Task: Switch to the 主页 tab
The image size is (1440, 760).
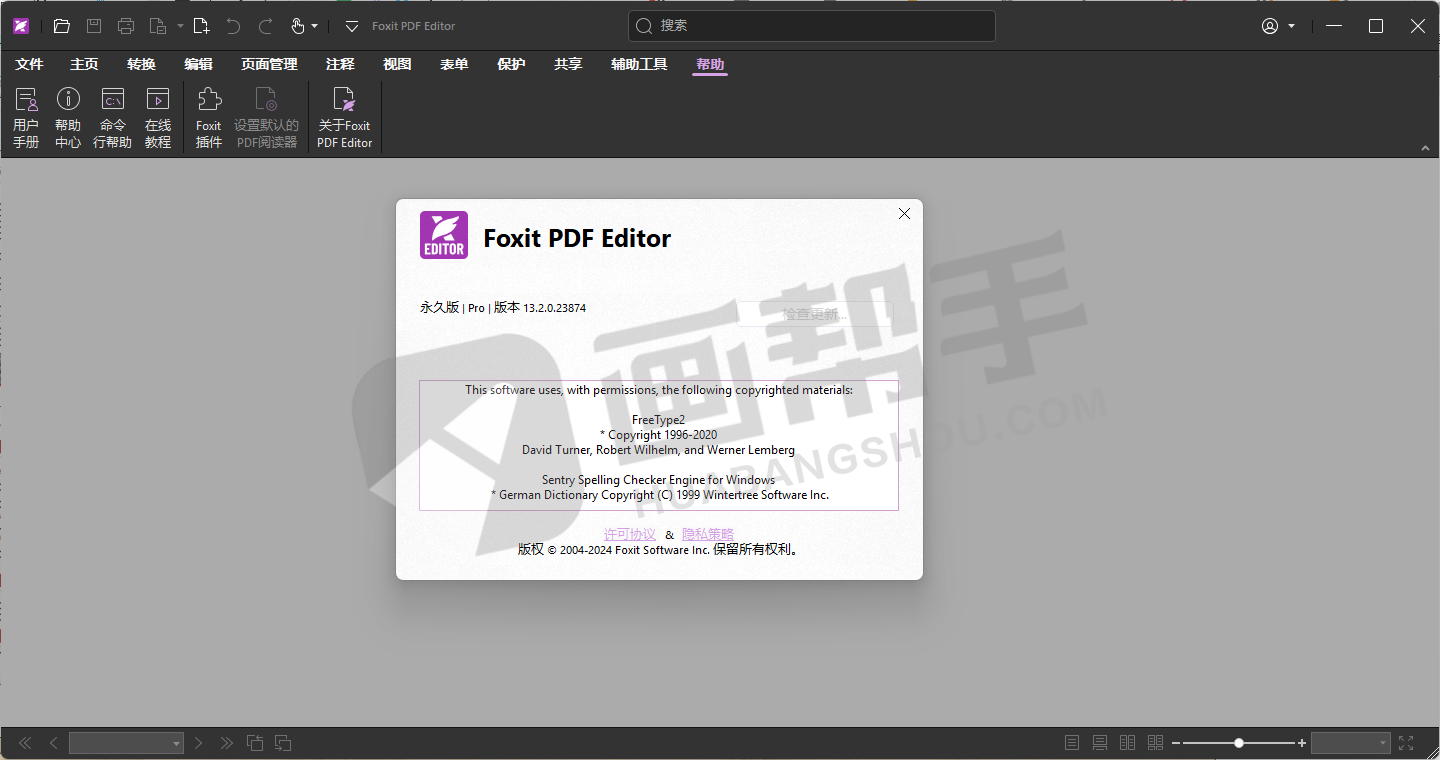Action: (84, 64)
